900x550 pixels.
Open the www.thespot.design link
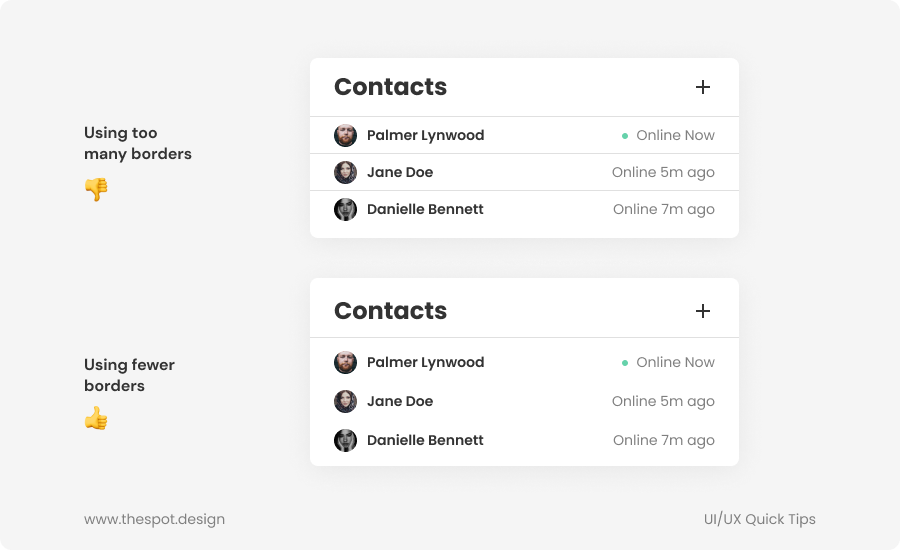(154, 519)
